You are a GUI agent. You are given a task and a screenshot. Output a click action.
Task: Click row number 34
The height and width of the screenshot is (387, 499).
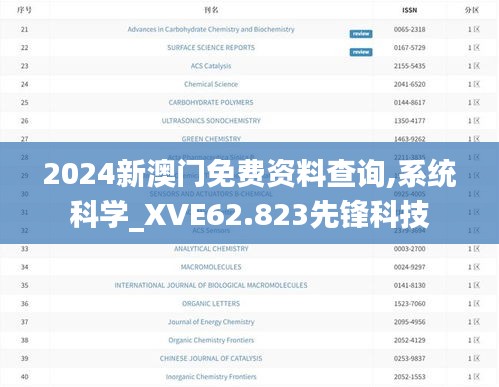24,267
